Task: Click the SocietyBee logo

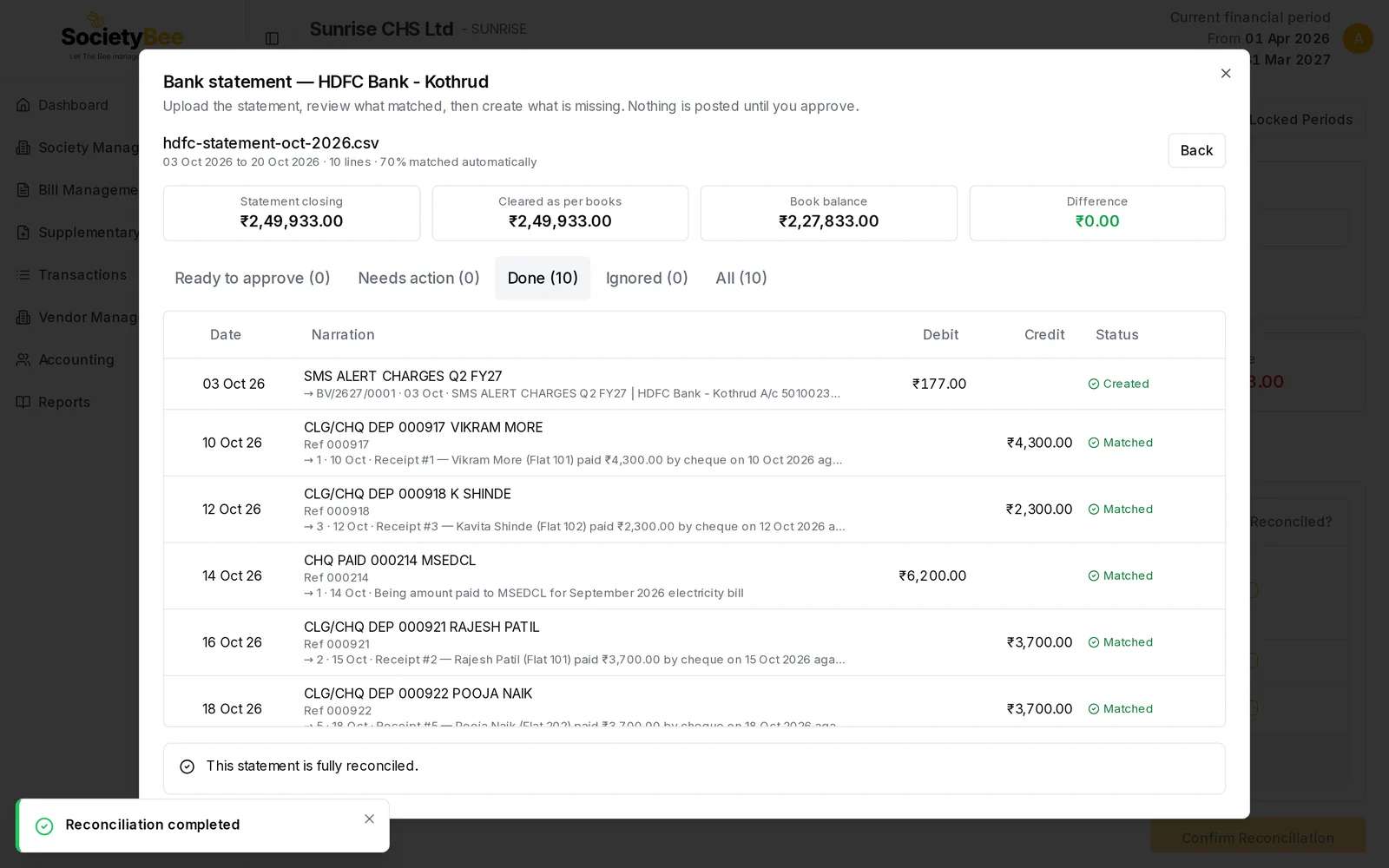Action: pos(122,36)
